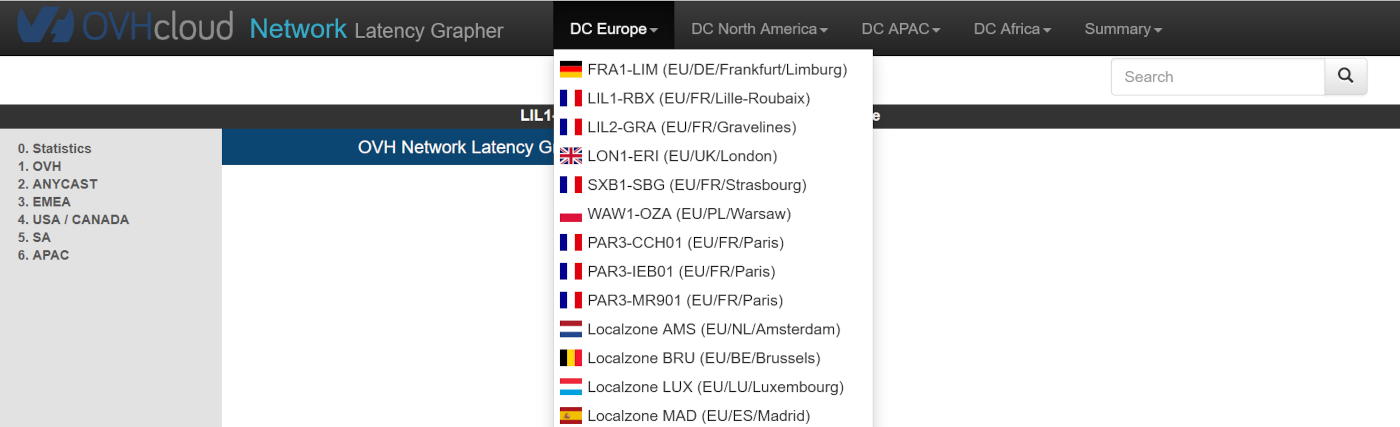The width and height of the screenshot is (1400, 427).
Task: Choose SXB1-SBG Strasbourg menu entry
Action: (696, 185)
